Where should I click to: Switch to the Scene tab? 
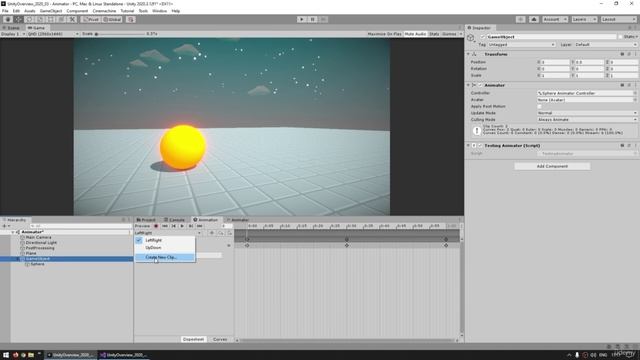[11, 28]
